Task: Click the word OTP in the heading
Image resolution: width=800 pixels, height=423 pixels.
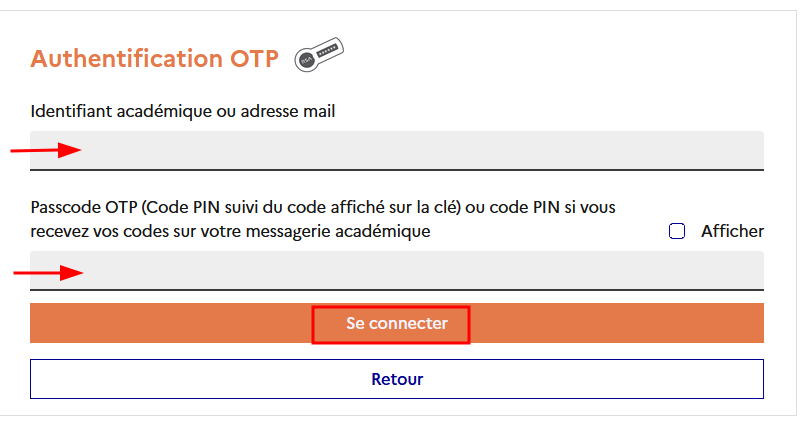Action: pyautogui.click(x=253, y=58)
